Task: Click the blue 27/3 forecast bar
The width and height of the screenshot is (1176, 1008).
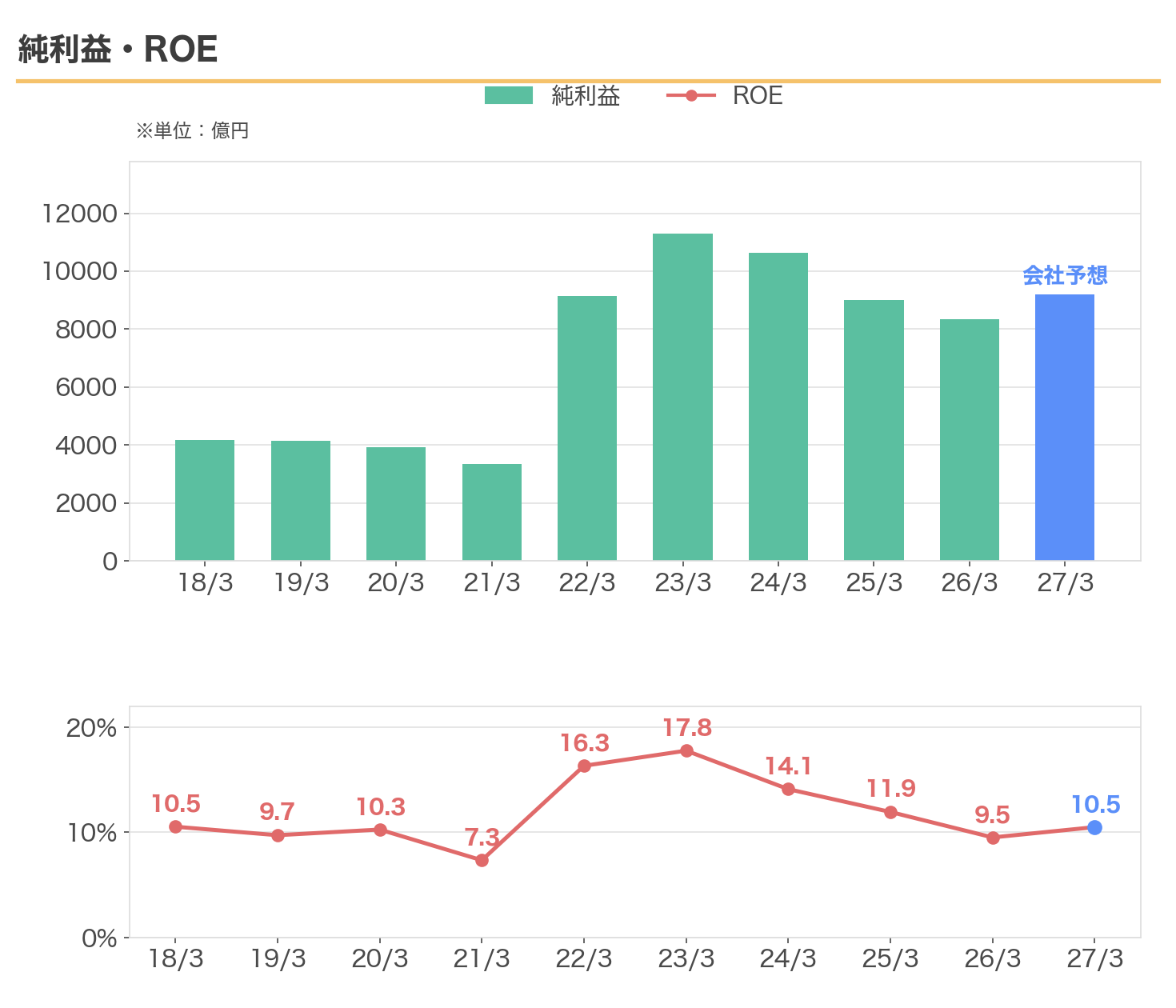Action: click(1065, 427)
